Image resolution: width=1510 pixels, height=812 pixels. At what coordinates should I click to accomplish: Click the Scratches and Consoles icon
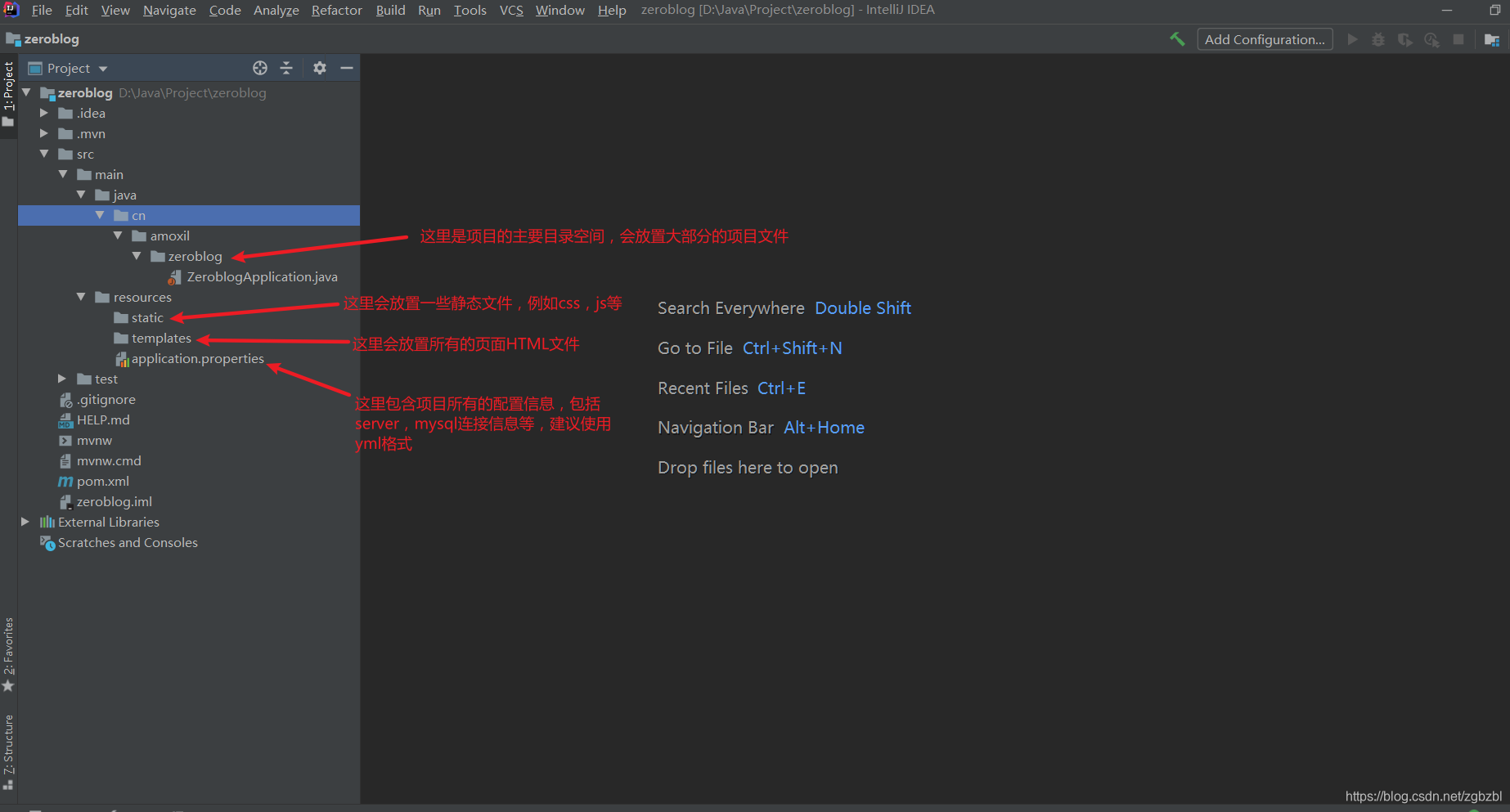pos(47,543)
